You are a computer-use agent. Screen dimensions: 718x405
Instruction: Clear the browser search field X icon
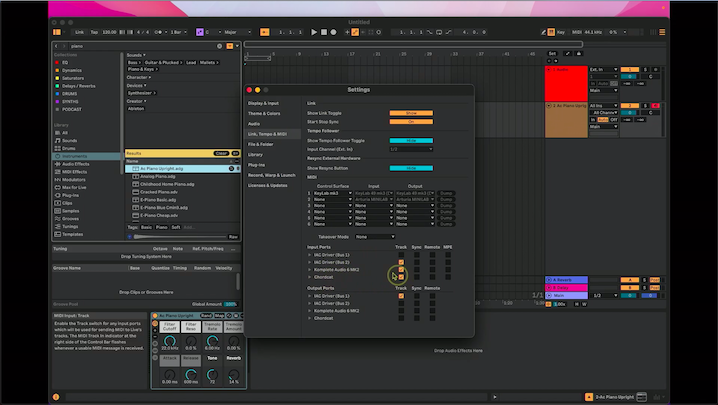pyautogui.click(x=219, y=46)
